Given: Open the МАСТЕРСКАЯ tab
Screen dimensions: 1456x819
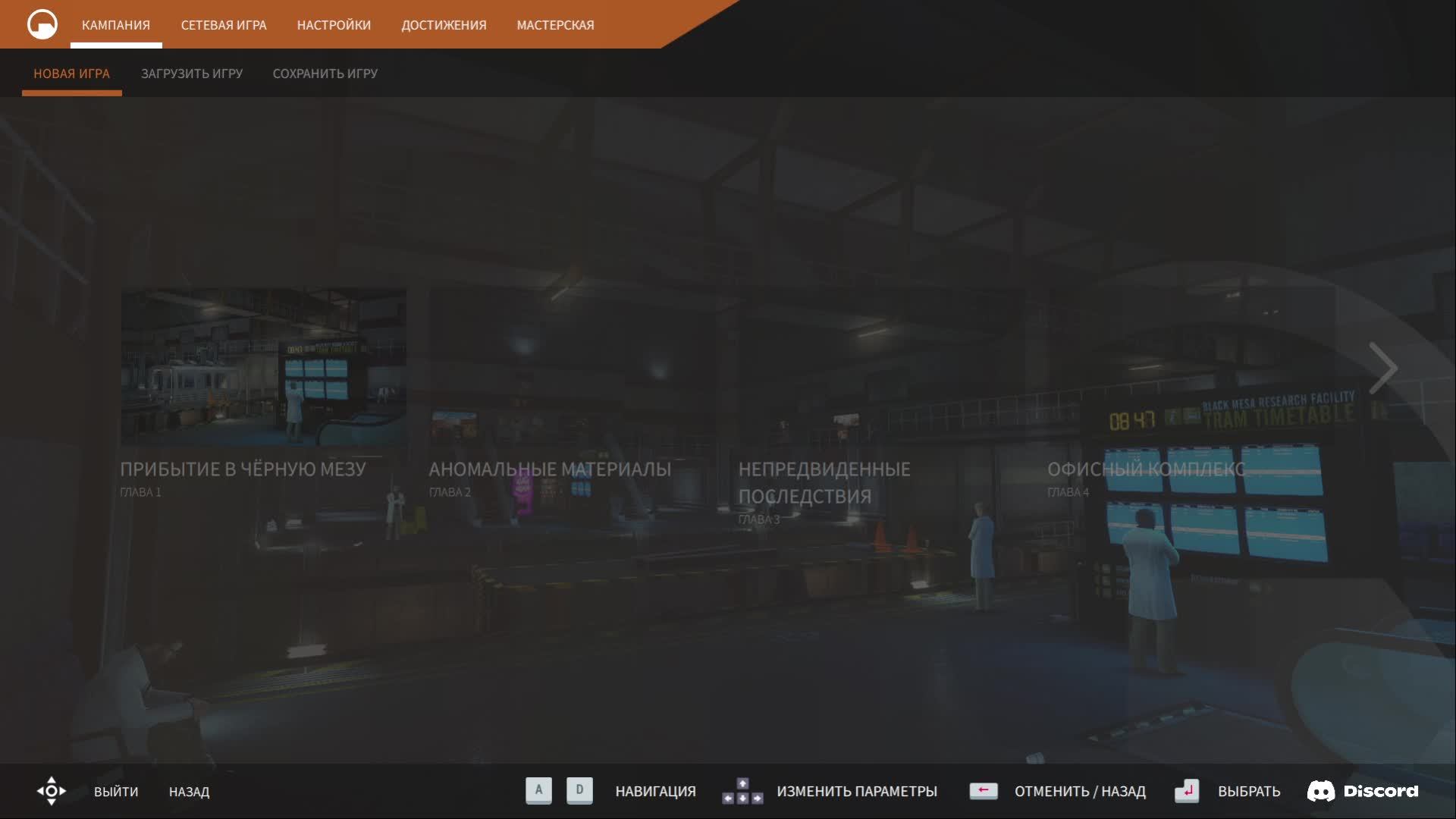Looking at the screenshot, I should [556, 25].
